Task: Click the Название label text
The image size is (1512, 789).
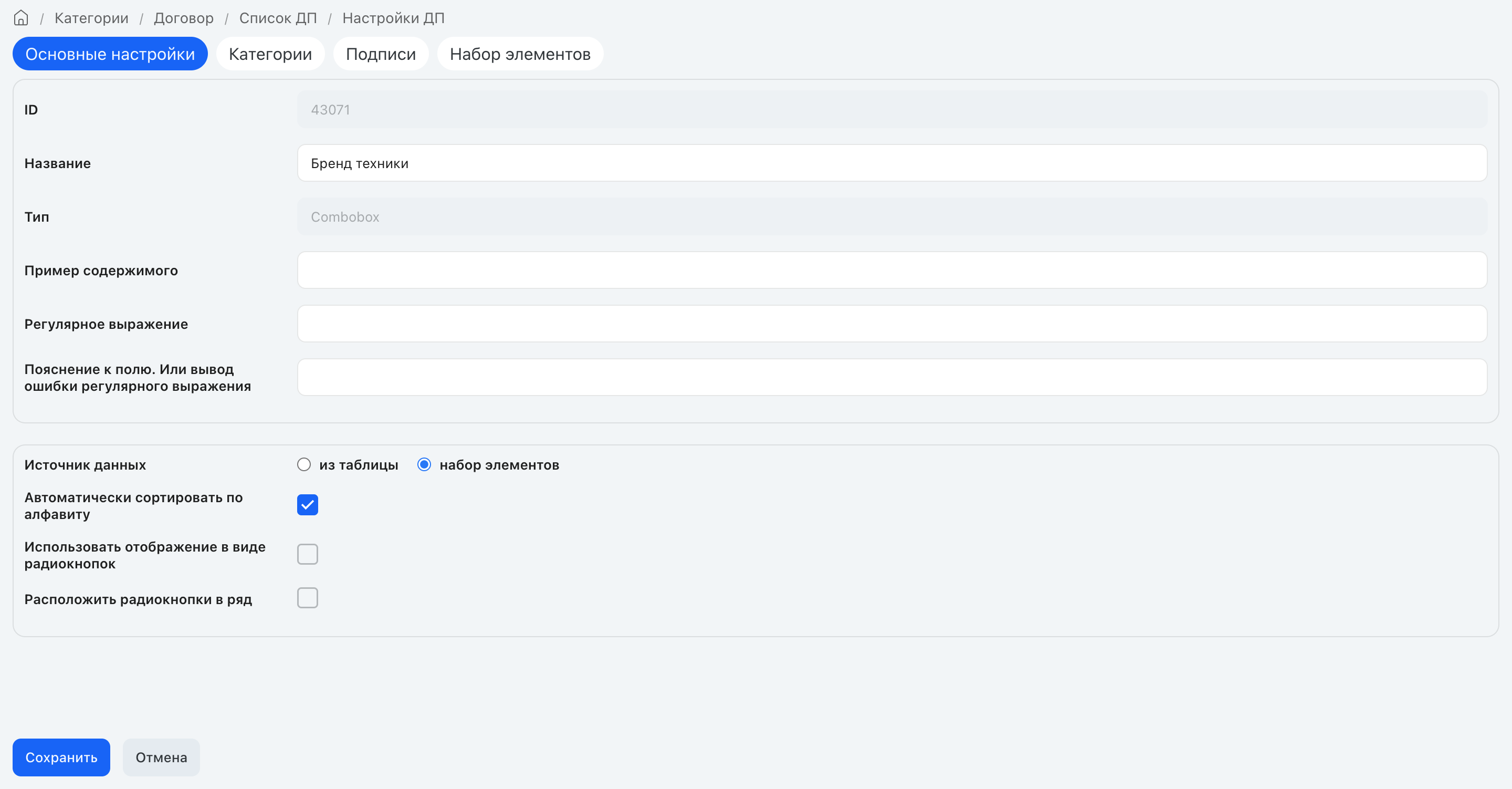Action: click(x=58, y=163)
